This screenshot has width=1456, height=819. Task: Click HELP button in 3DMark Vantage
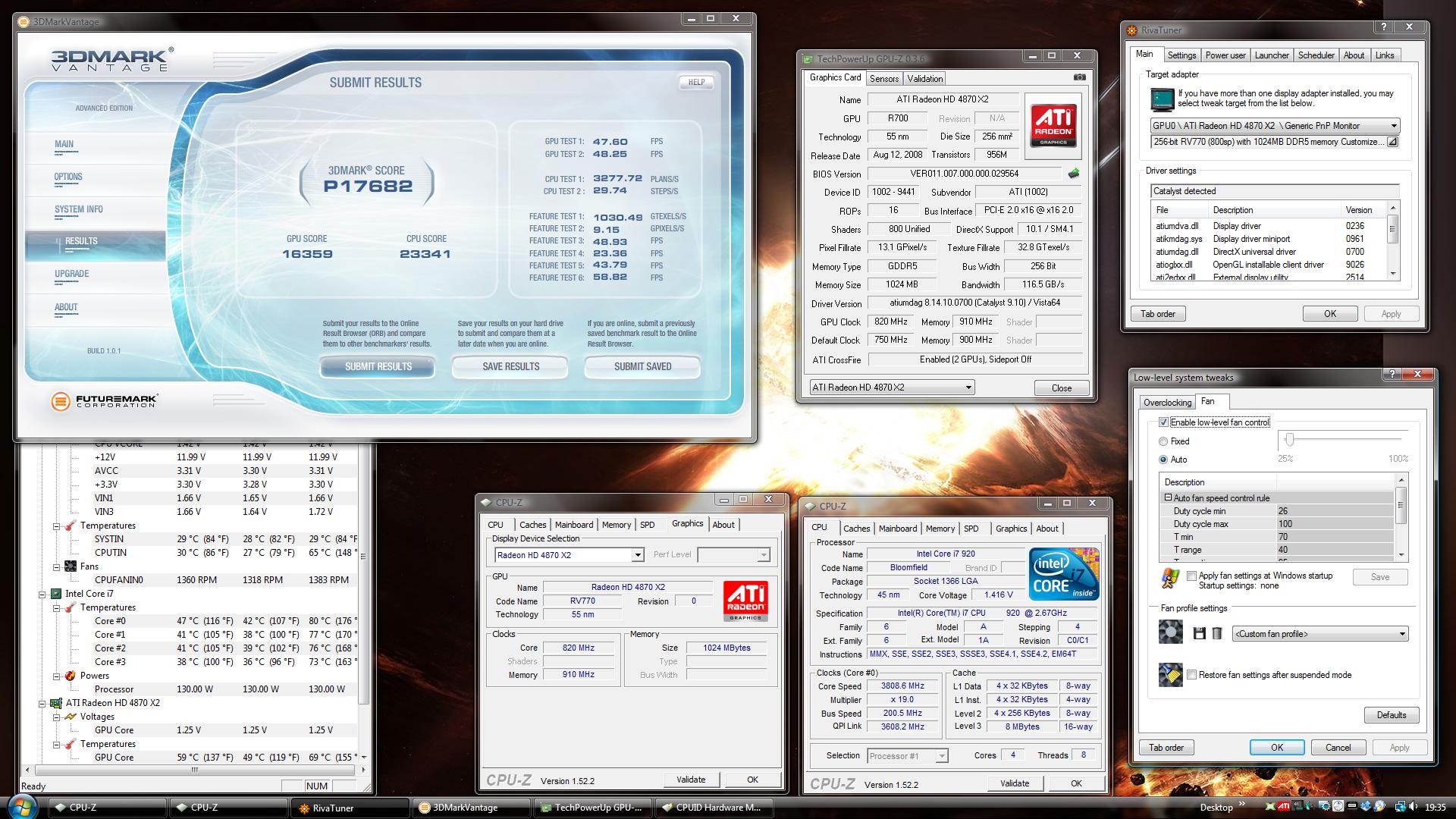[x=696, y=82]
